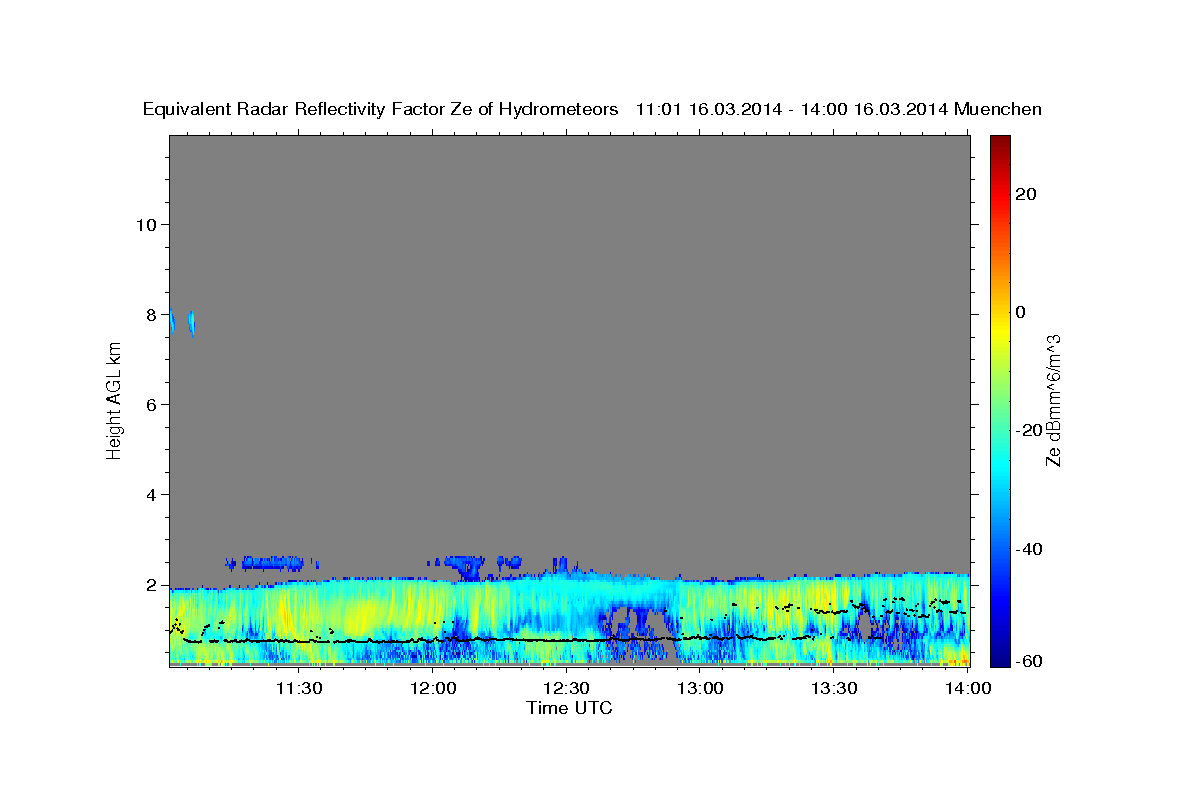
Task: Click the height tick label '4'
Action: click(x=151, y=495)
